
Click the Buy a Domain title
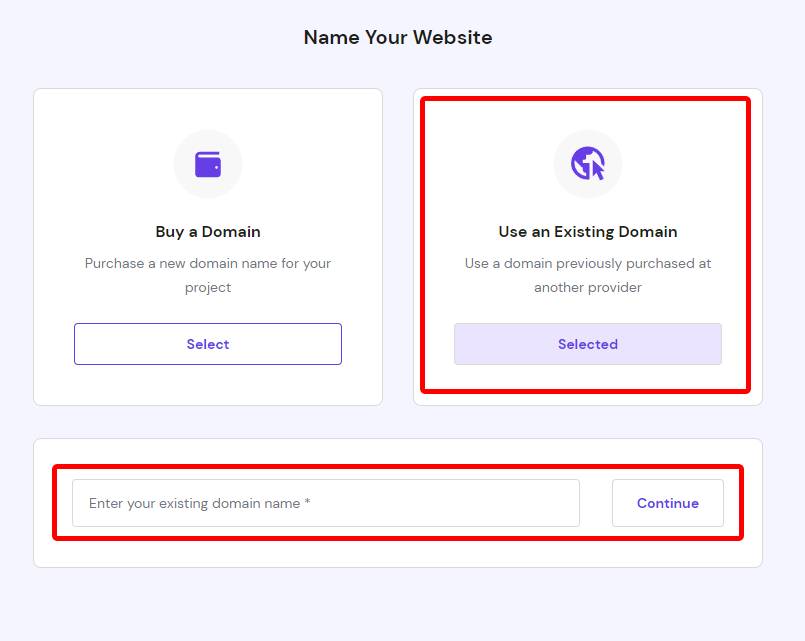coord(208,232)
